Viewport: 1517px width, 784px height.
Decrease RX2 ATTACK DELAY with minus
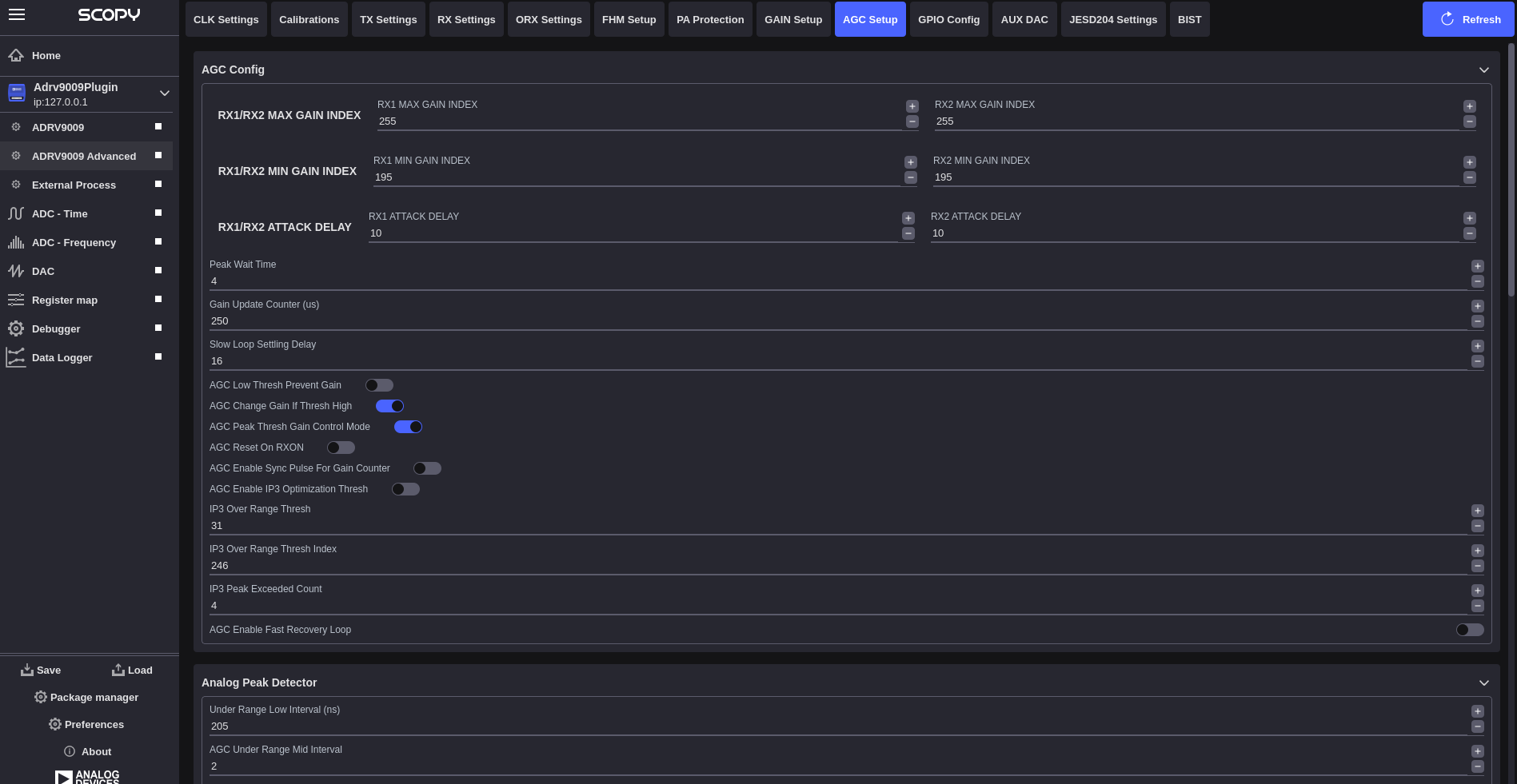coord(1470,233)
